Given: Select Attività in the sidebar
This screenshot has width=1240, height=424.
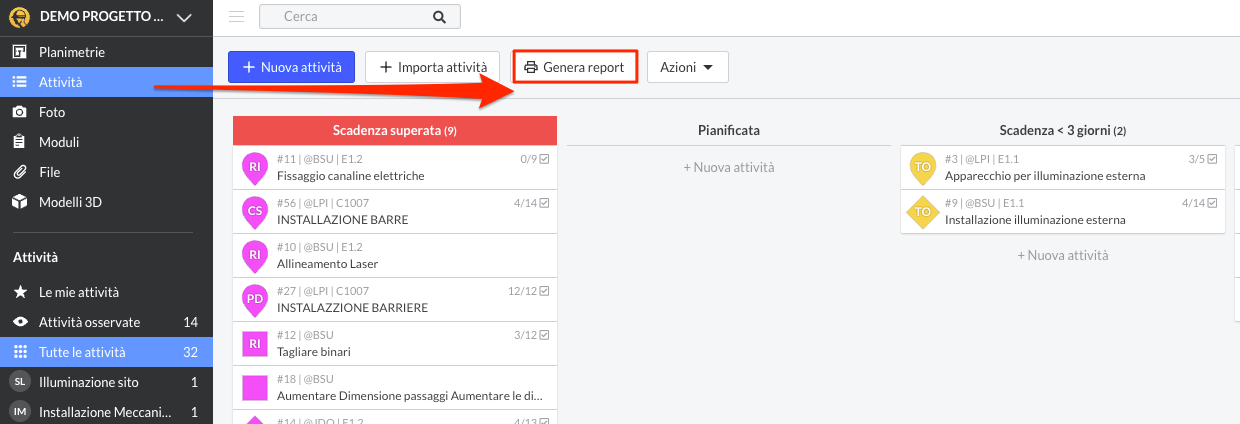Looking at the screenshot, I should 106,82.
